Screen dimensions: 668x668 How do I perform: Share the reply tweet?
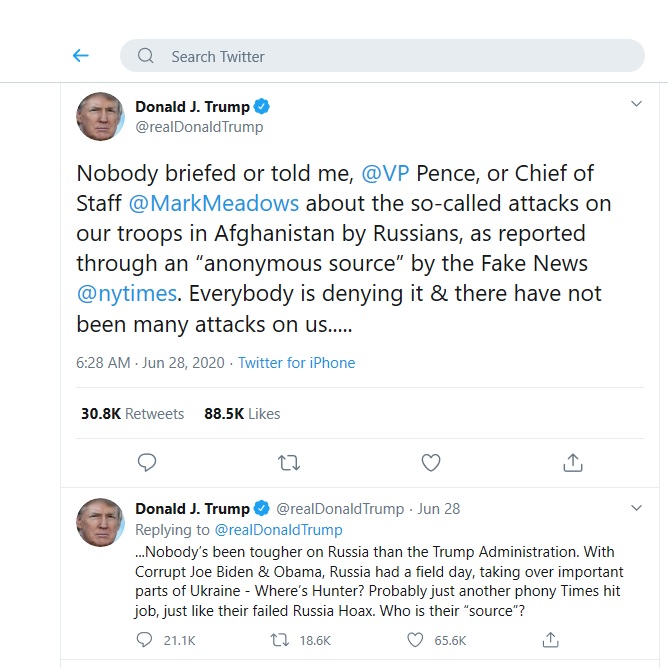(x=550, y=640)
